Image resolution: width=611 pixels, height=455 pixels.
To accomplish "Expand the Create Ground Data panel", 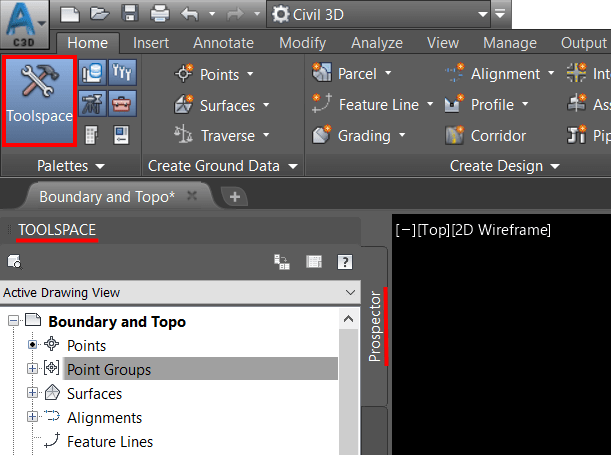I will [223, 166].
